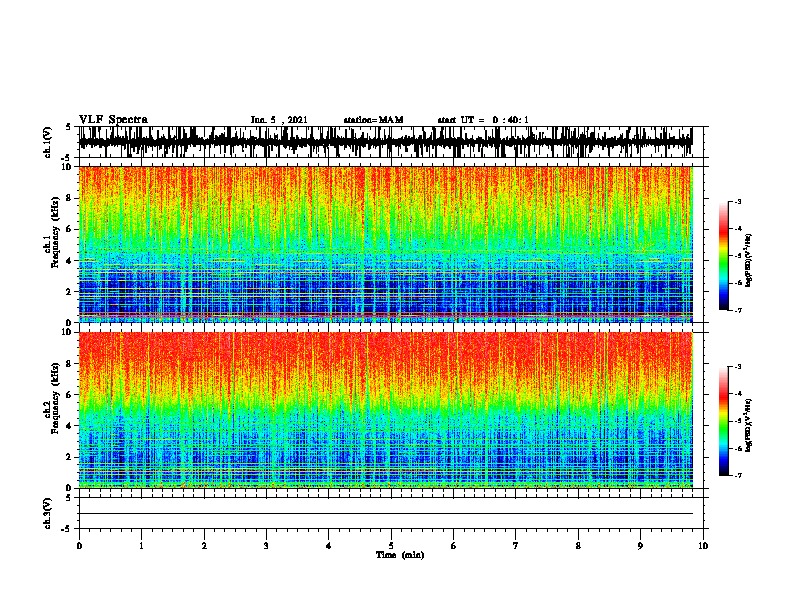Click the ch.1 frequency axis "8" tick label
Image resolution: width=792 pixels, height=612 pixels.
69,198
